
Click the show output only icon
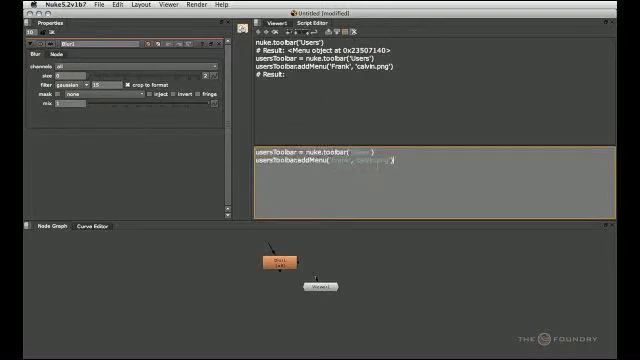pos(337,32)
